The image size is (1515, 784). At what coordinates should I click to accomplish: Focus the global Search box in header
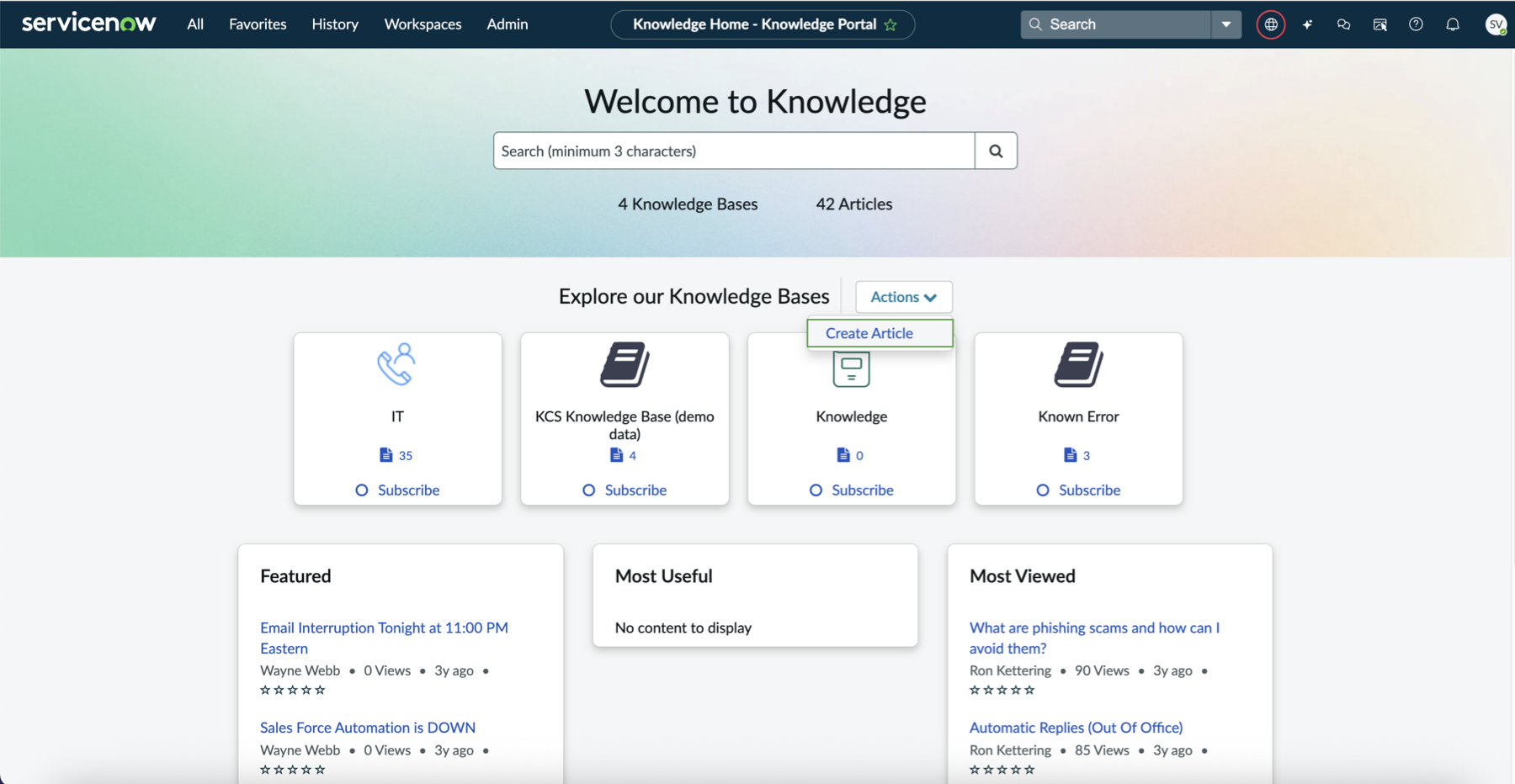point(1116,24)
